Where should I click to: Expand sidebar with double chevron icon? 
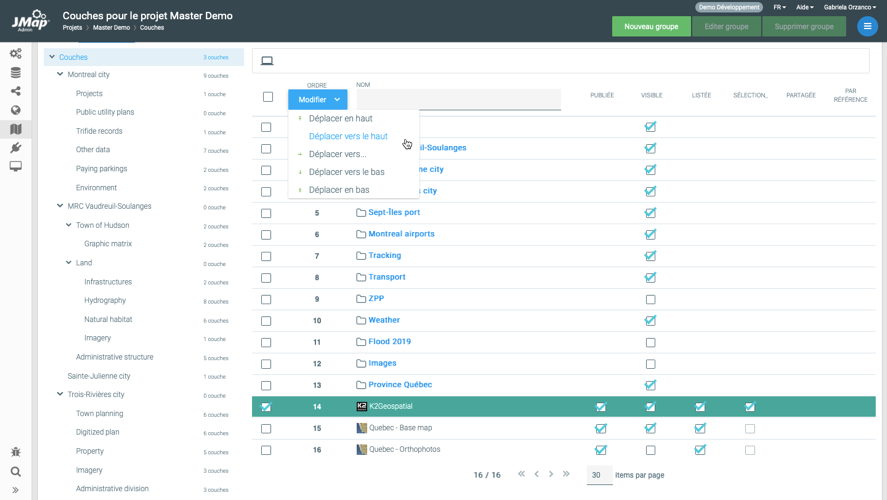click(x=15, y=490)
